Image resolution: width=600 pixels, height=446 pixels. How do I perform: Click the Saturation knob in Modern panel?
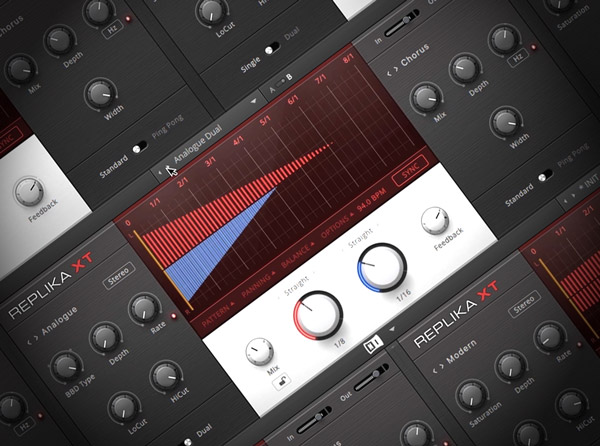[472, 395]
